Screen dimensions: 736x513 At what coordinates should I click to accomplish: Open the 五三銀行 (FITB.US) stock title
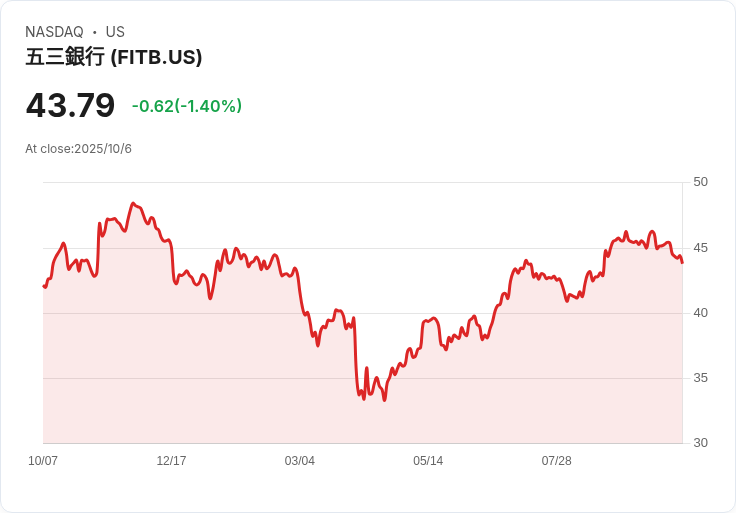(114, 57)
